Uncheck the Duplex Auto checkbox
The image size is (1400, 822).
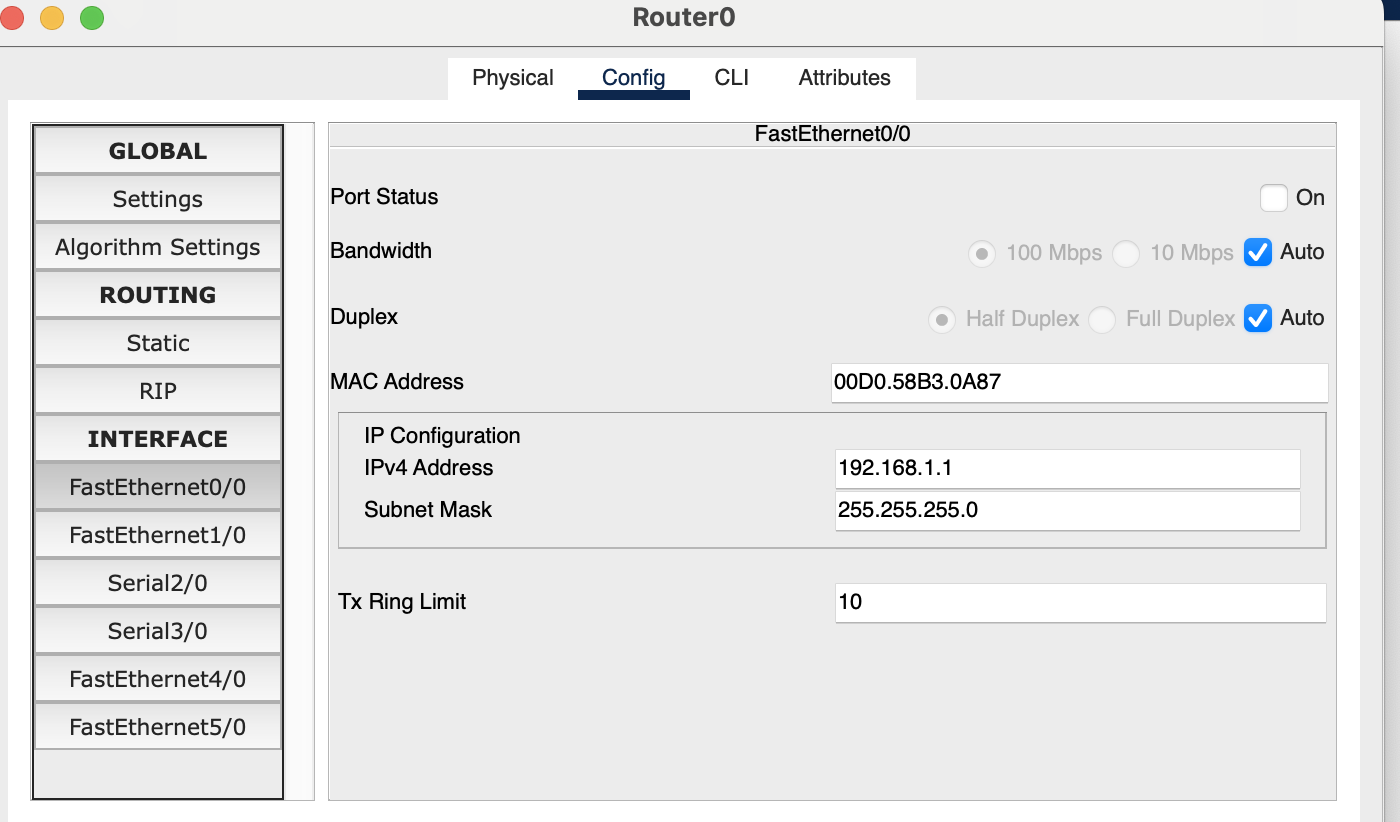click(1258, 319)
